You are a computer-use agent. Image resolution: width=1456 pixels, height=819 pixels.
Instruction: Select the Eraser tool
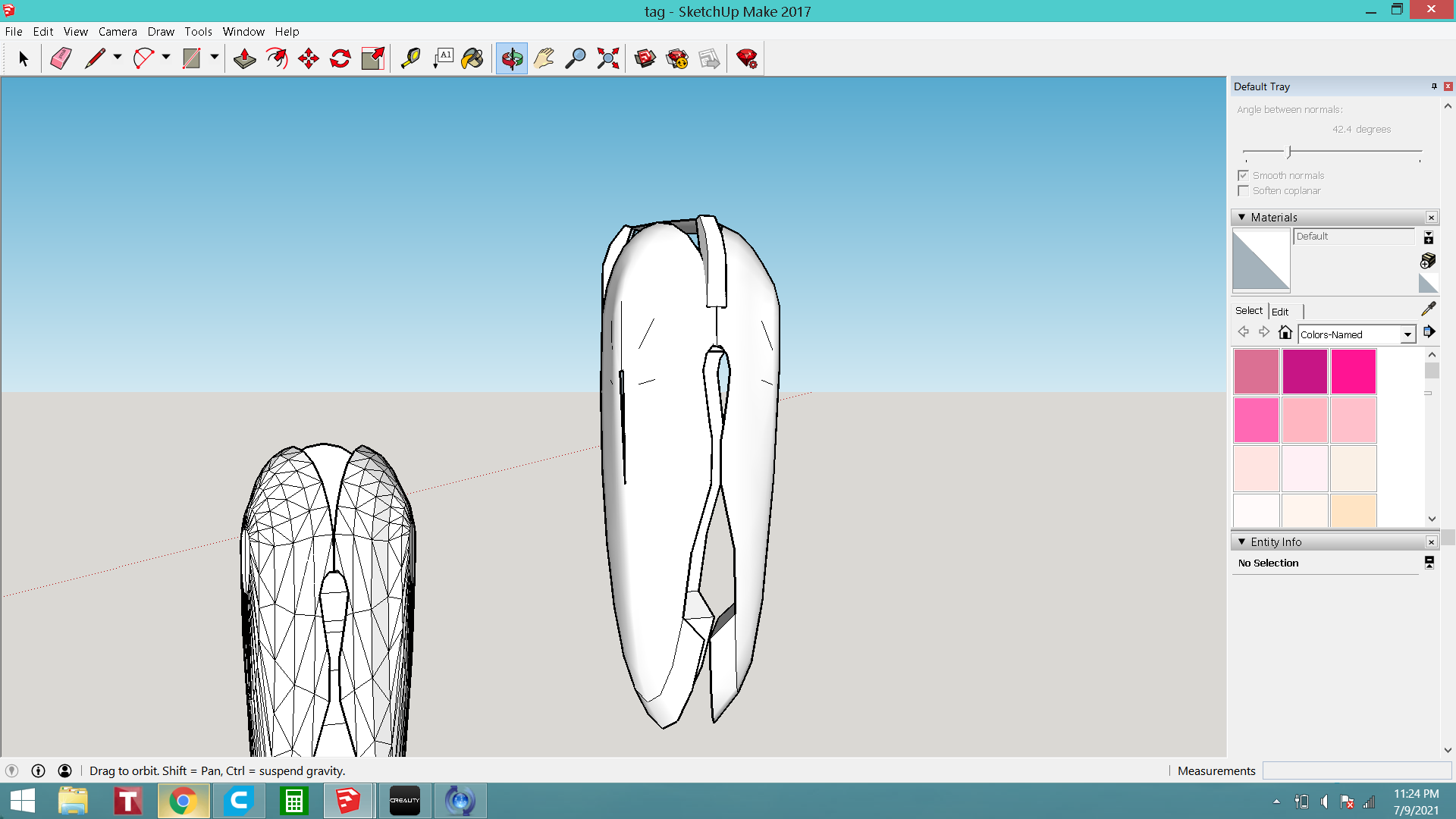pos(61,58)
